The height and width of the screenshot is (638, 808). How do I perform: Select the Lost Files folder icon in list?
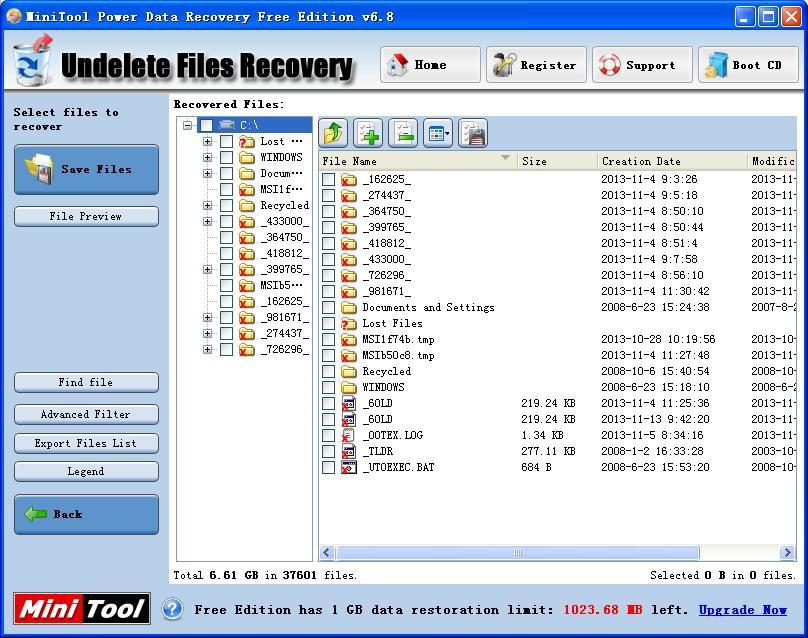(x=349, y=324)
